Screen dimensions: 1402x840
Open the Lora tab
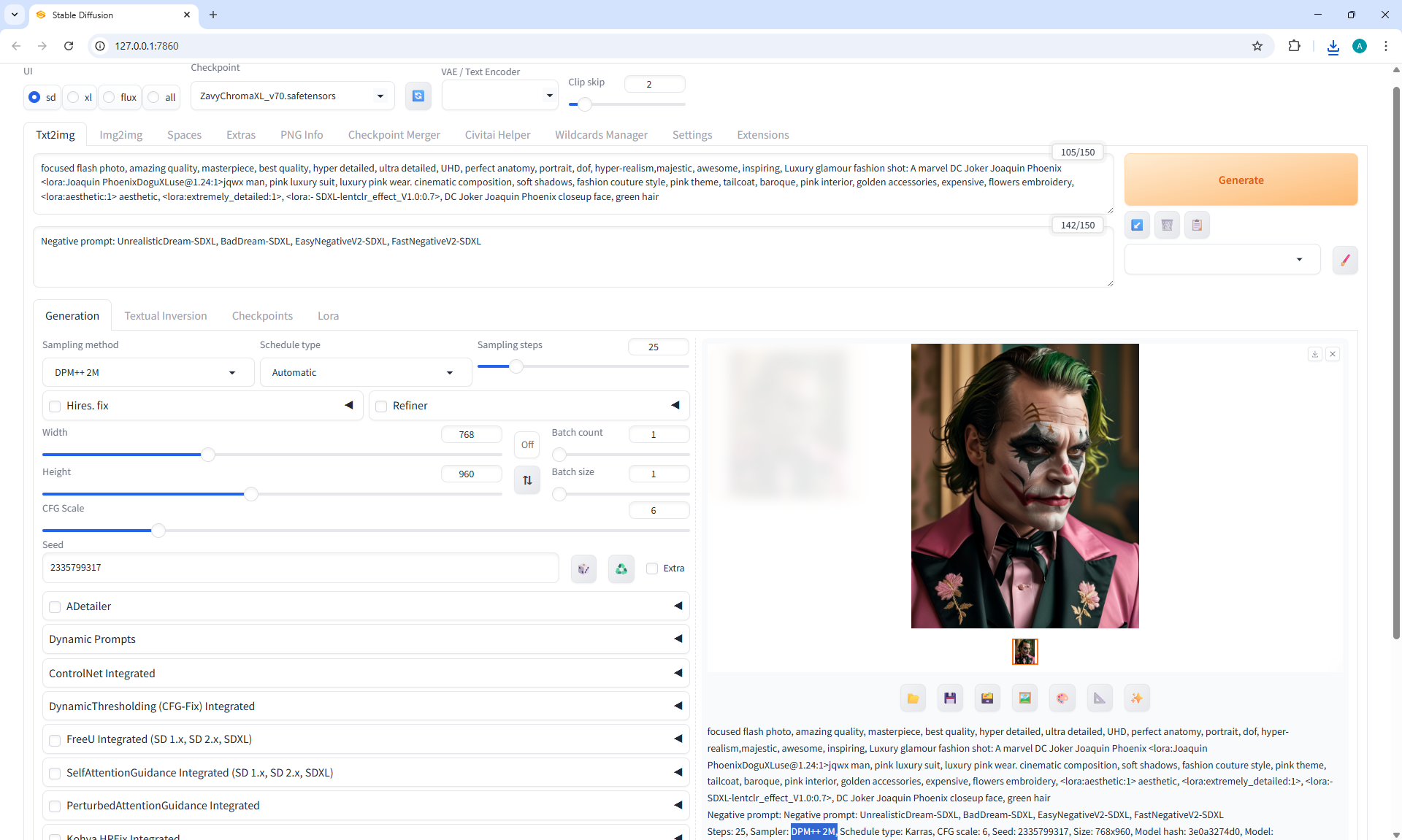pyautogui.click(x=328, y=316)
